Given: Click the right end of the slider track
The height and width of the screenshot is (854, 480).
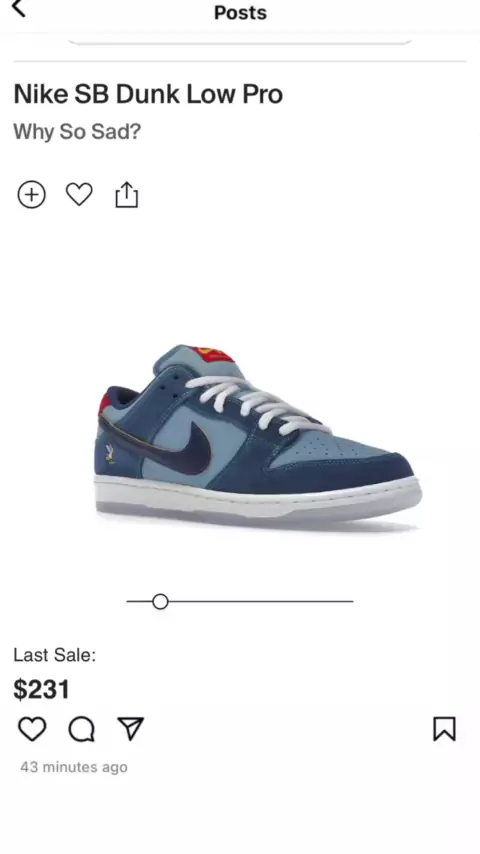Looking at the screenshot, I should 351,601.
